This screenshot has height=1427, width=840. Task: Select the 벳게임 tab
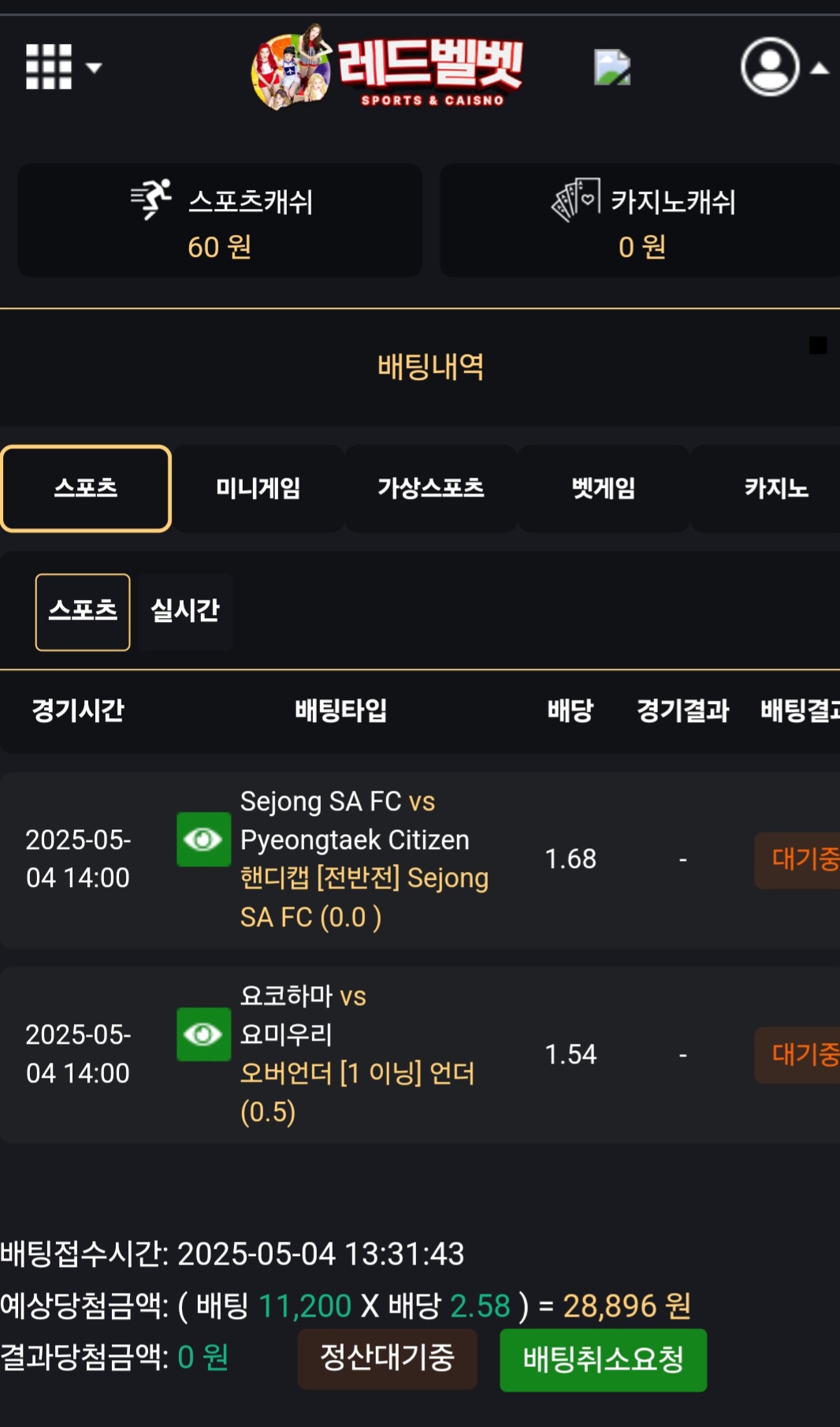pyautogui.click(x=604, y=489)
